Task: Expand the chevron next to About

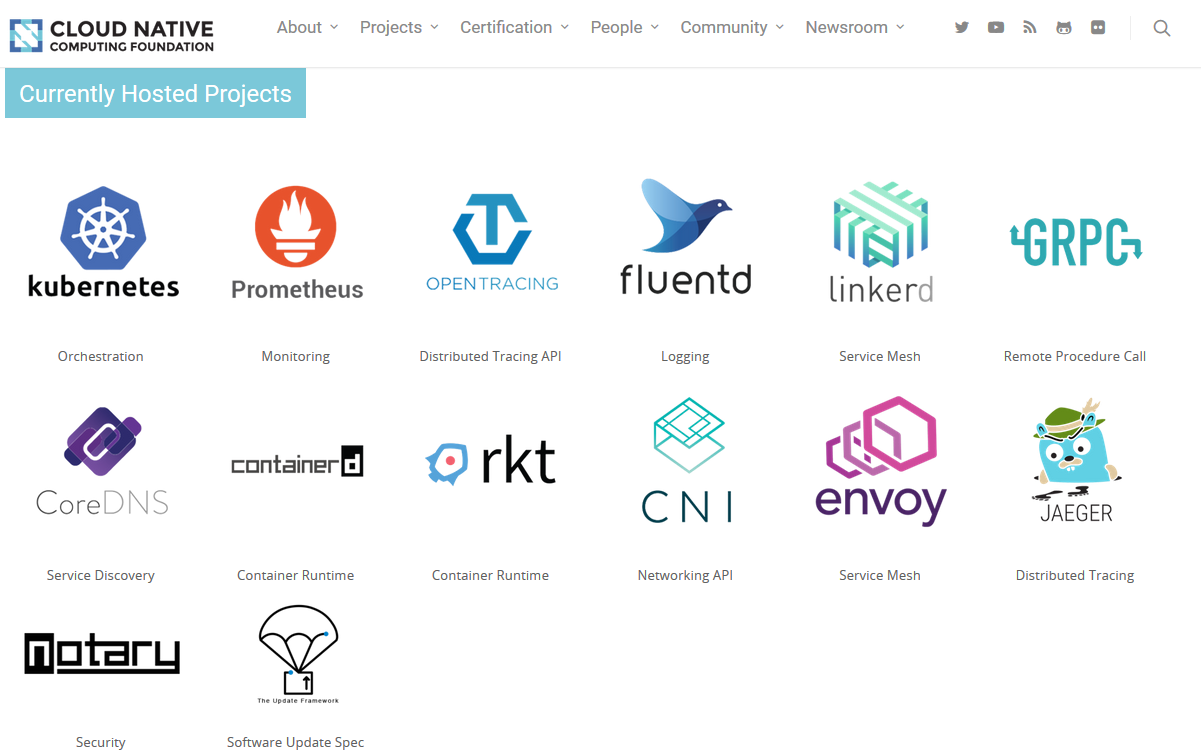Action: point(334,28)
